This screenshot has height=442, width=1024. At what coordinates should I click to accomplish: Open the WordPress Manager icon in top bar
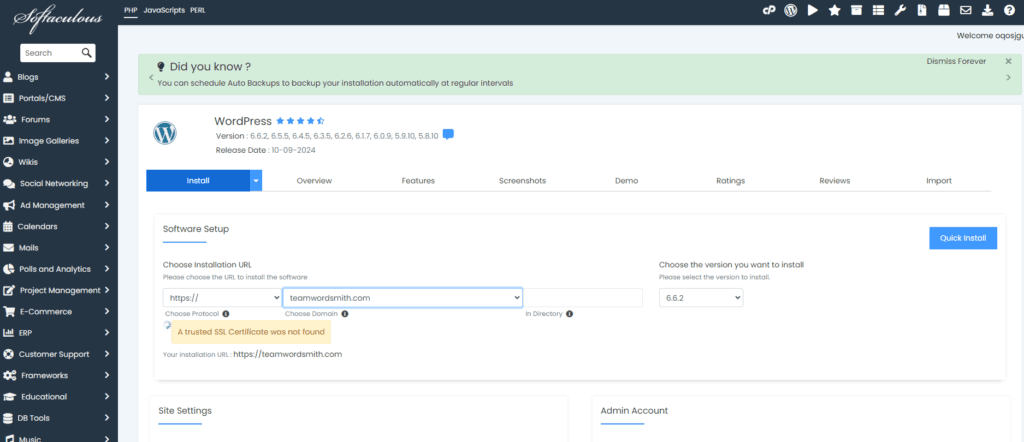(x=791, y=10)
